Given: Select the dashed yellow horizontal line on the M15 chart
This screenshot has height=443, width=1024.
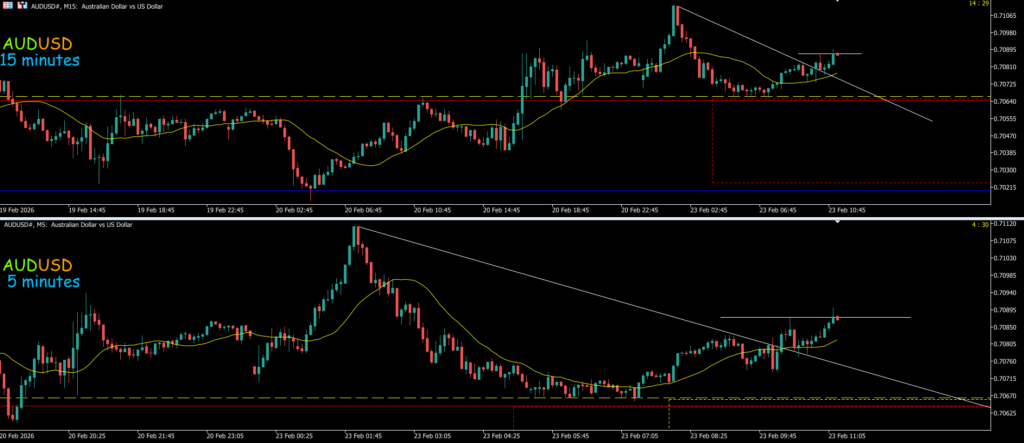Looking at the screenshot, I should [300, 97].
